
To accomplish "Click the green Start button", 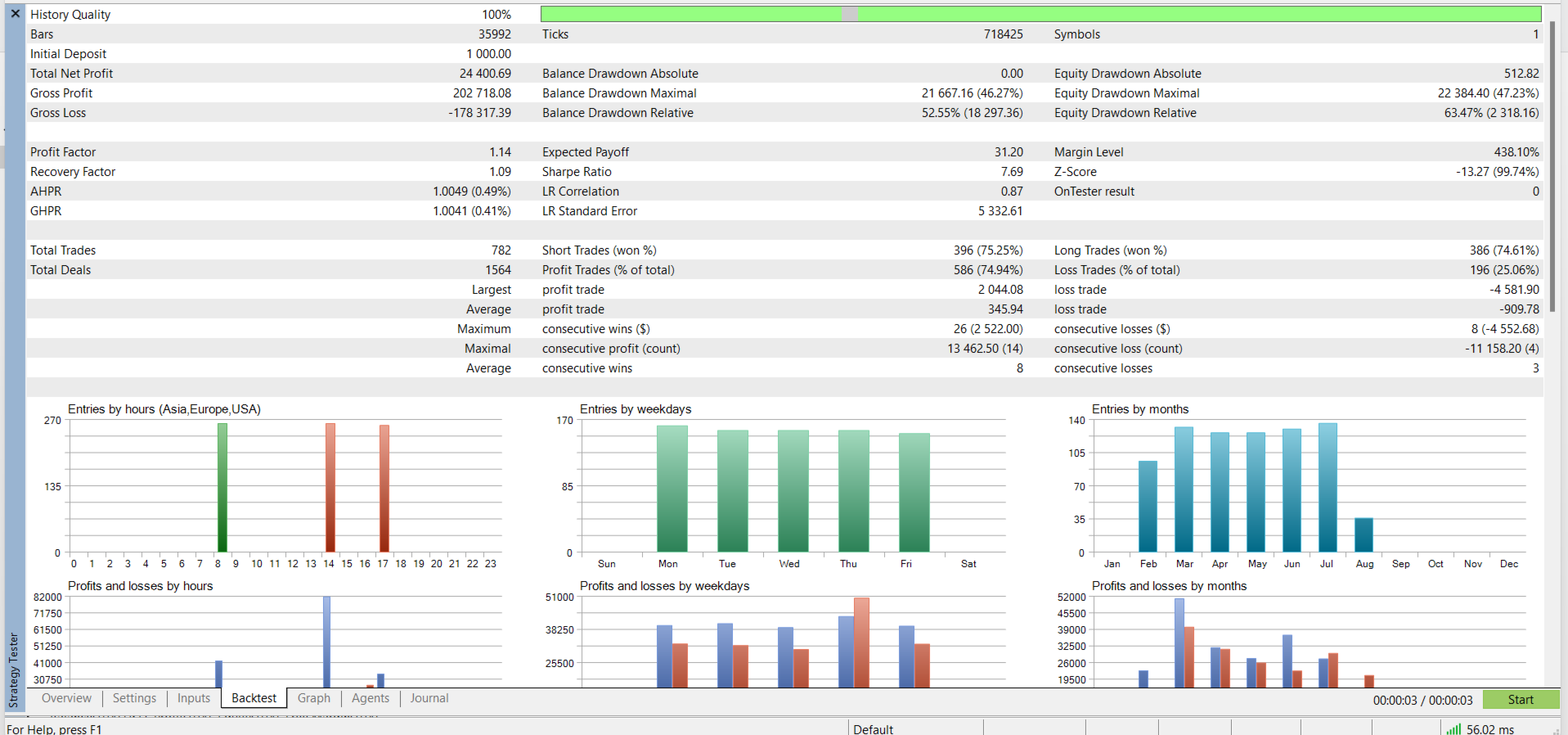I will [x=1521, y=699].
